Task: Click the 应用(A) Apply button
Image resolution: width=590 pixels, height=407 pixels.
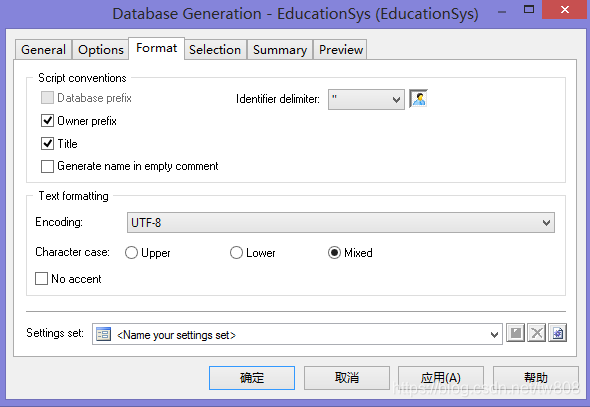Action: click(441, 378)
